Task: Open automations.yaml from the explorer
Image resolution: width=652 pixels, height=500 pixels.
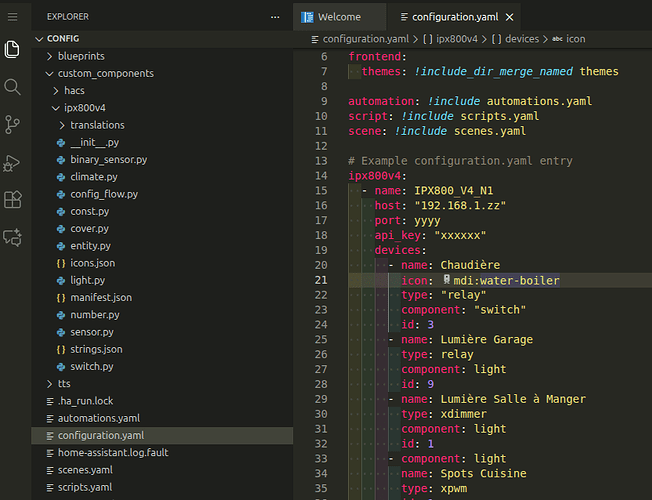Action: coord(98,418)
